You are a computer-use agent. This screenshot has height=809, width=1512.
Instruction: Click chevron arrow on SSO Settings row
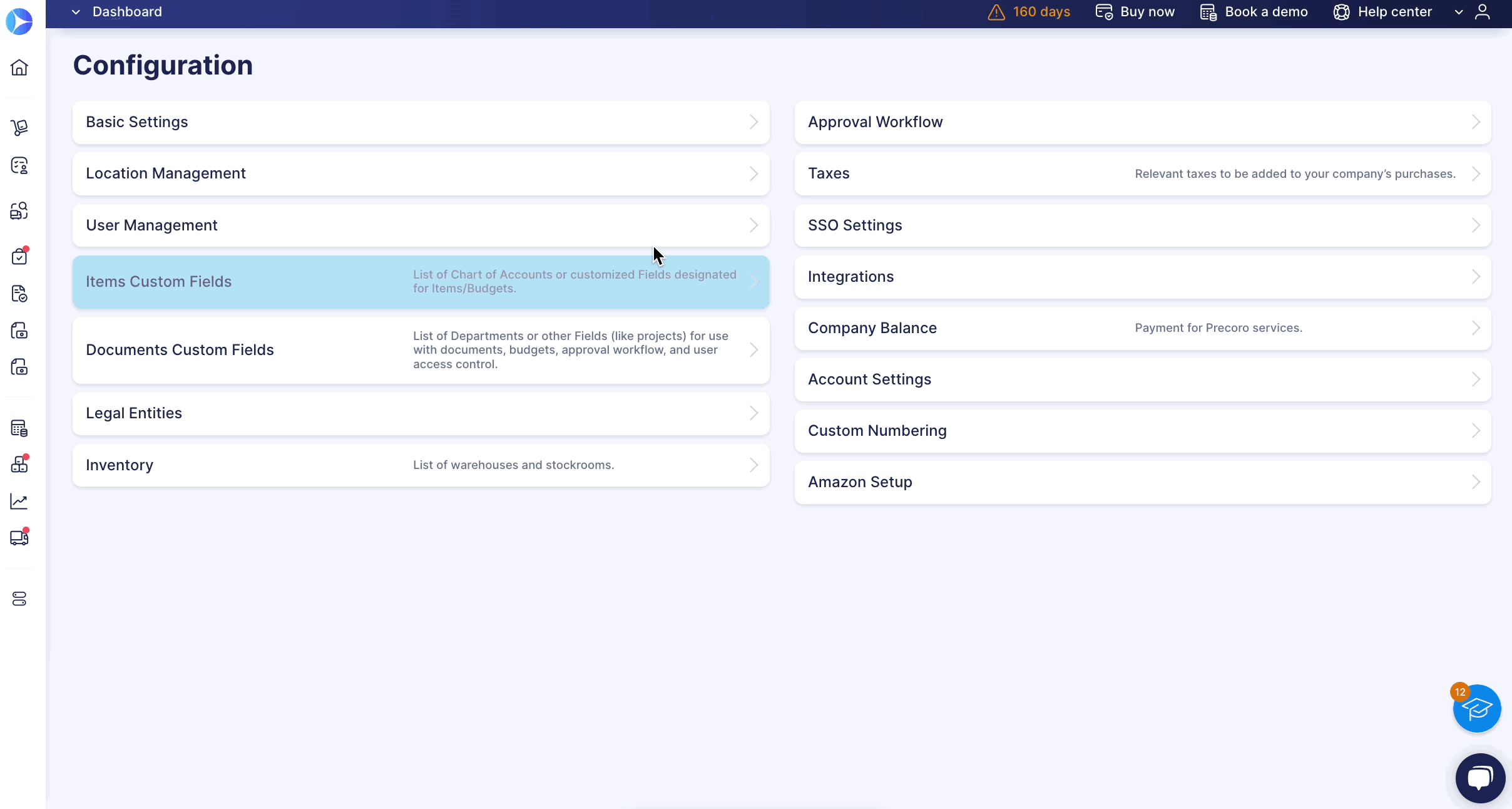pos(1476,225)
